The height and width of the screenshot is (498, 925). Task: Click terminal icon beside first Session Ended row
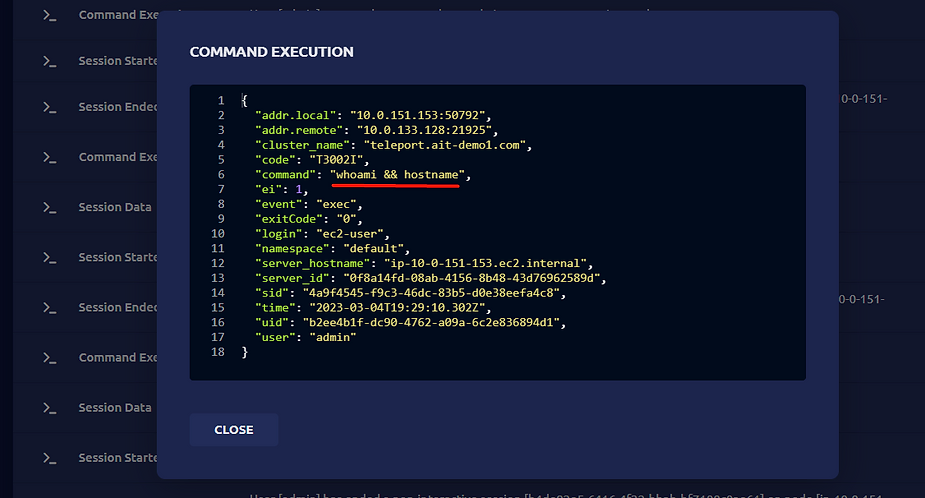[50, 107]
